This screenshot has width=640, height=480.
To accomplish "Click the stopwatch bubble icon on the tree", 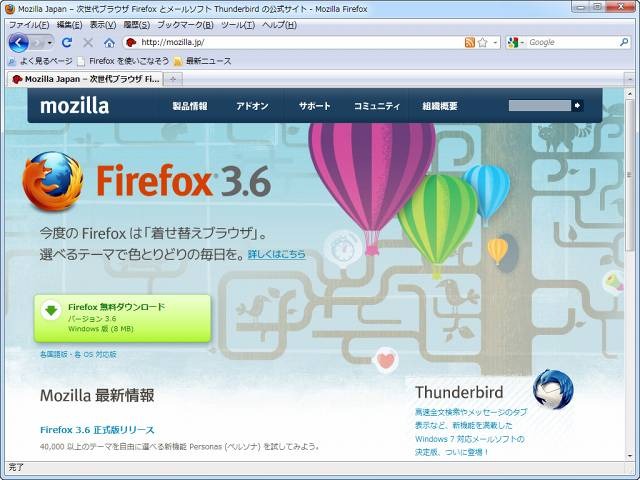I will click(343, 248).
